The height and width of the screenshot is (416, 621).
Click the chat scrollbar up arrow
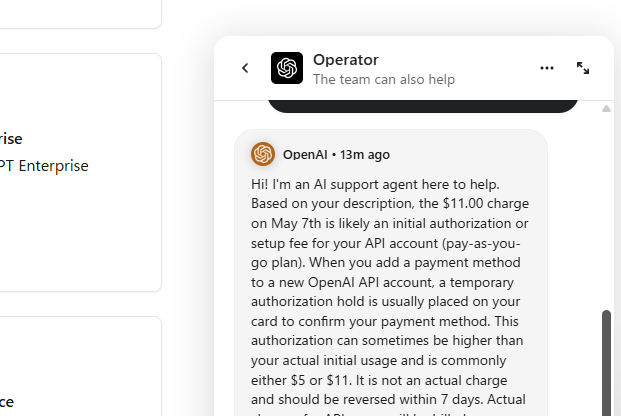(x=606, y=109)
